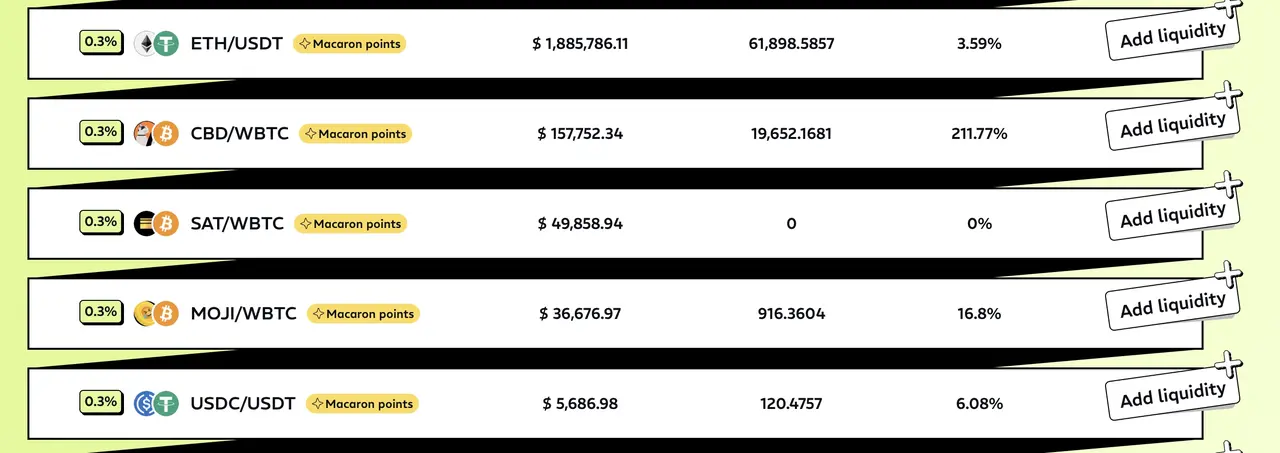Click Macaron points badge for ETH/USDT
The height and width of the screenshot is (453, 1280).
349,44
